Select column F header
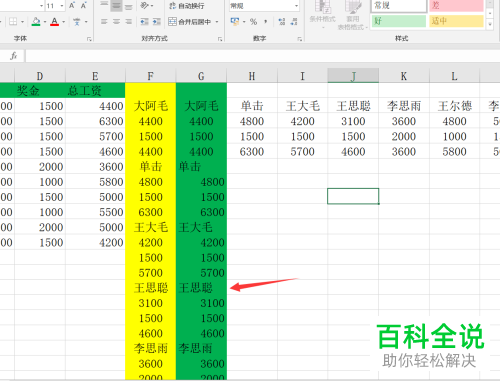 click(151, 76)
